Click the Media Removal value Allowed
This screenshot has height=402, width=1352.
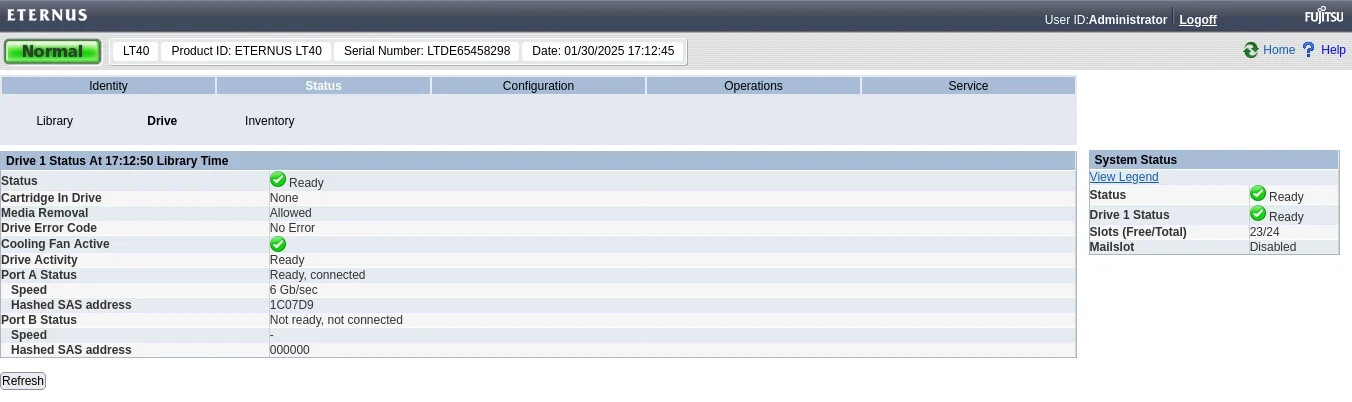(291, 213)
